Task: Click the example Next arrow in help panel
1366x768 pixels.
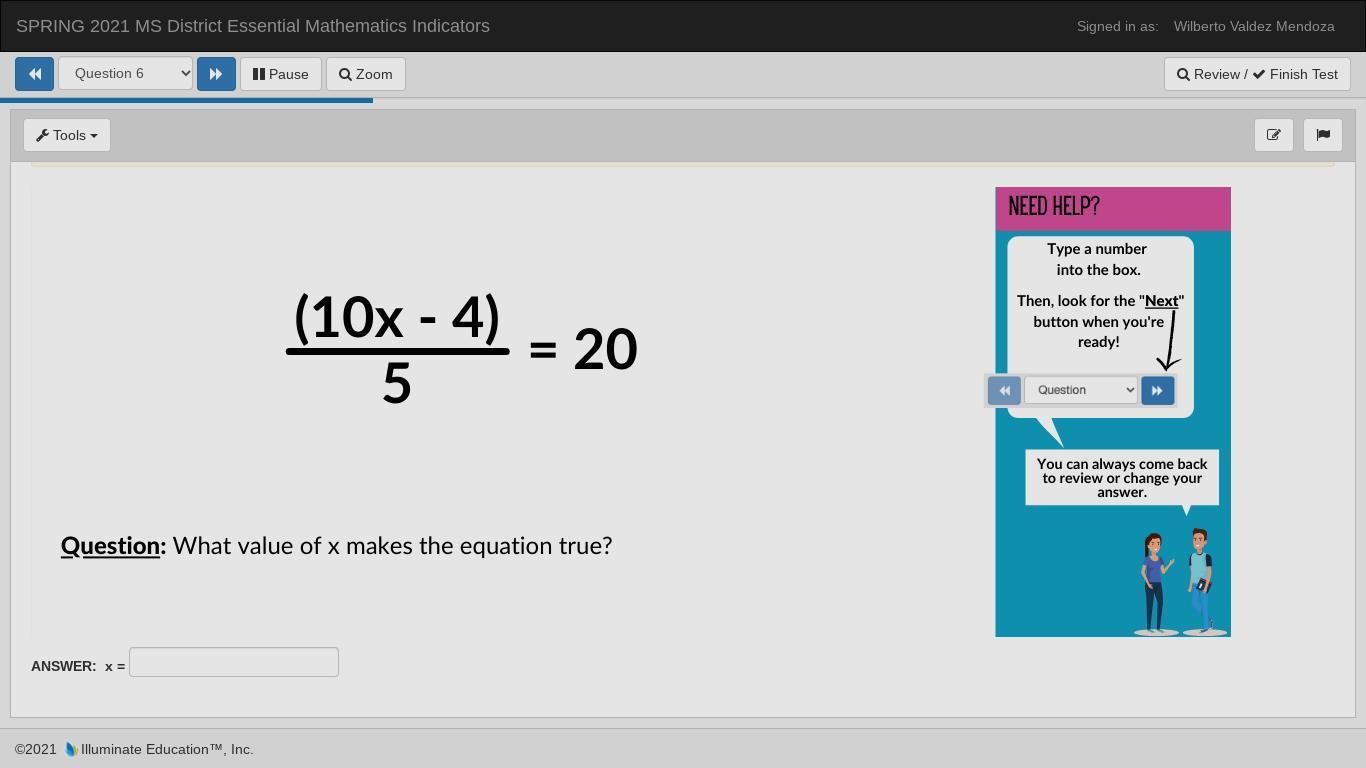Action: [x=1157, y=390]
